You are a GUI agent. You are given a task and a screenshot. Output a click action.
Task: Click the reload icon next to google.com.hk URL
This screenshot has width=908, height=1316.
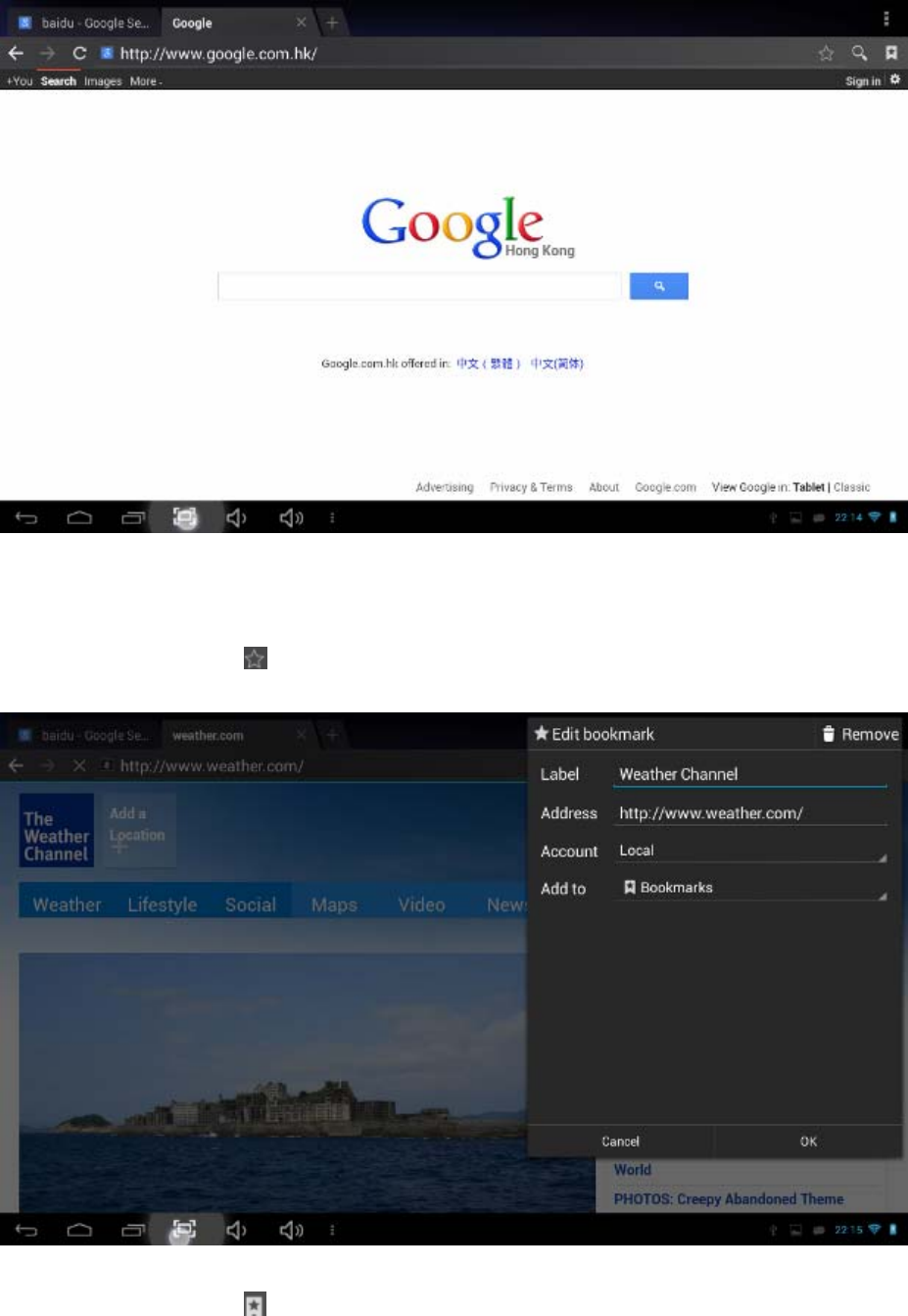[x=79, y=53]
